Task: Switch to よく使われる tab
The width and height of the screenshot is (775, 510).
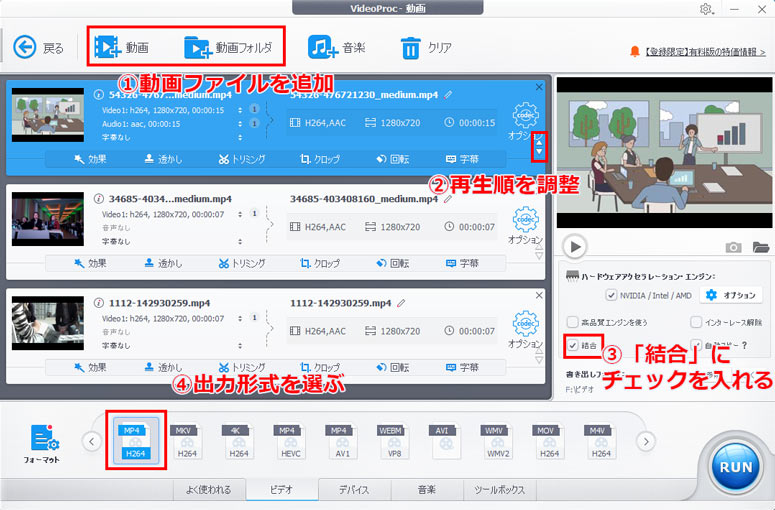Action: coord(210,489)
